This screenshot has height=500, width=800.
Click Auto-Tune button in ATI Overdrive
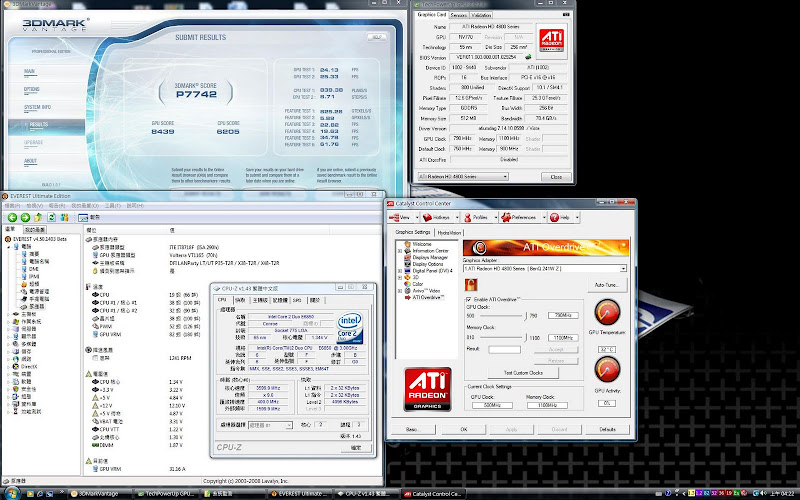607,285
